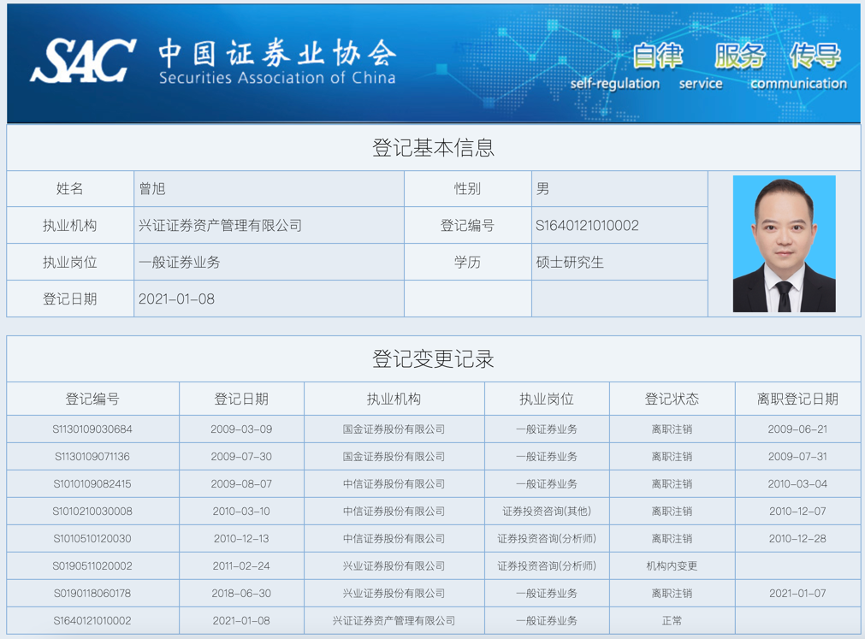Click the 登记变更记录 section heading
The height and width of the screenshot is (639, 866).
pyautogui.click(x=433, y=359)
